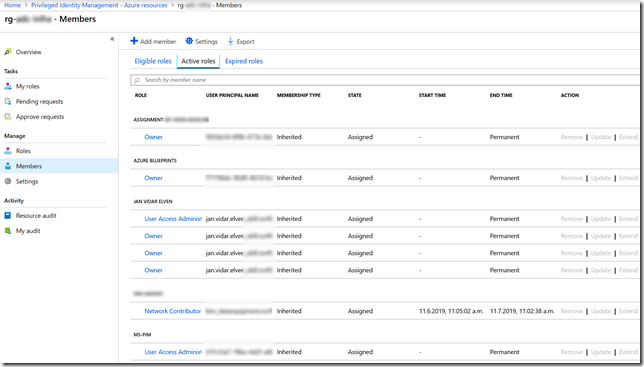Click the sidebar Settings gear icon
This screenshot has height=367, width=644.
click(x=8, y=181)
